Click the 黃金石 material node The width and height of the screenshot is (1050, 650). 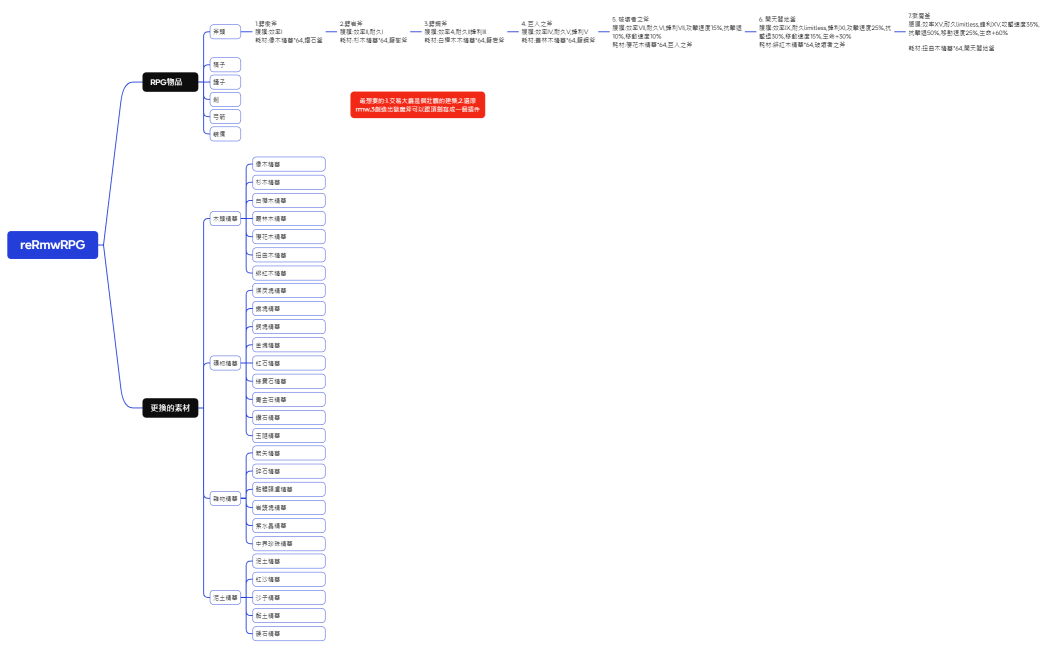(x=287, y=399)
